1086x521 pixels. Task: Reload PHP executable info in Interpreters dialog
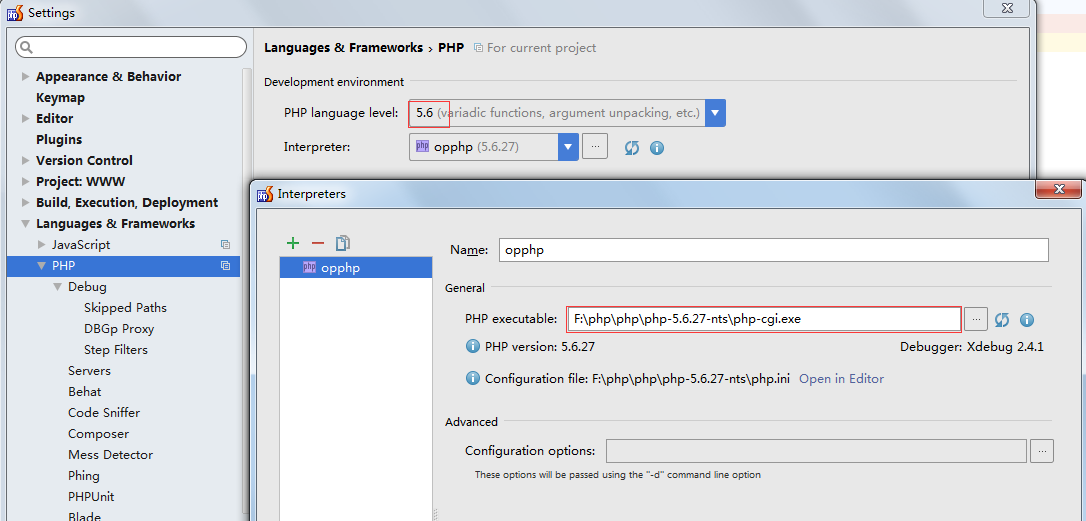click(1002, 319)
